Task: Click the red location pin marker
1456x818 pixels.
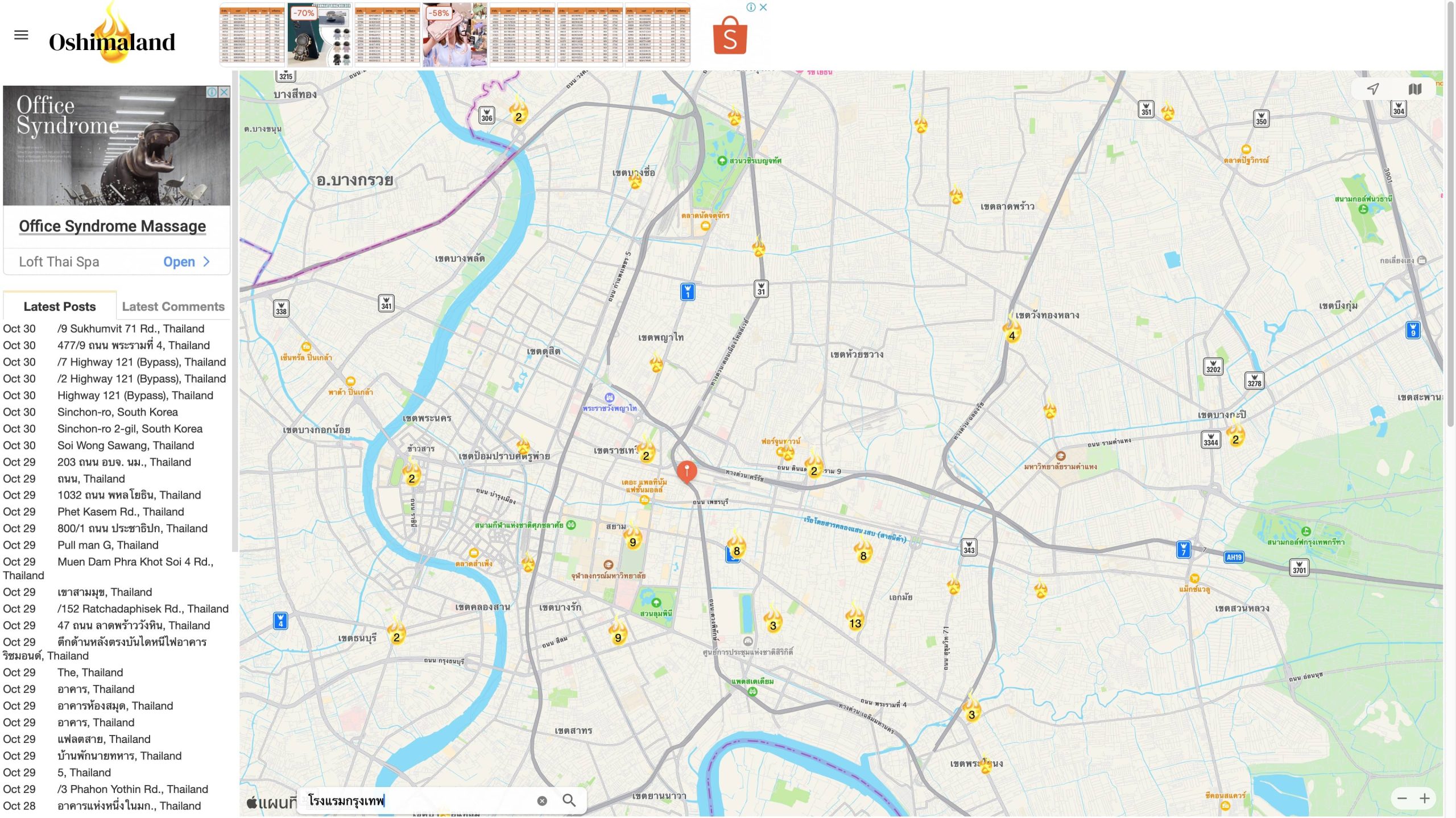Action: [686, 471]
